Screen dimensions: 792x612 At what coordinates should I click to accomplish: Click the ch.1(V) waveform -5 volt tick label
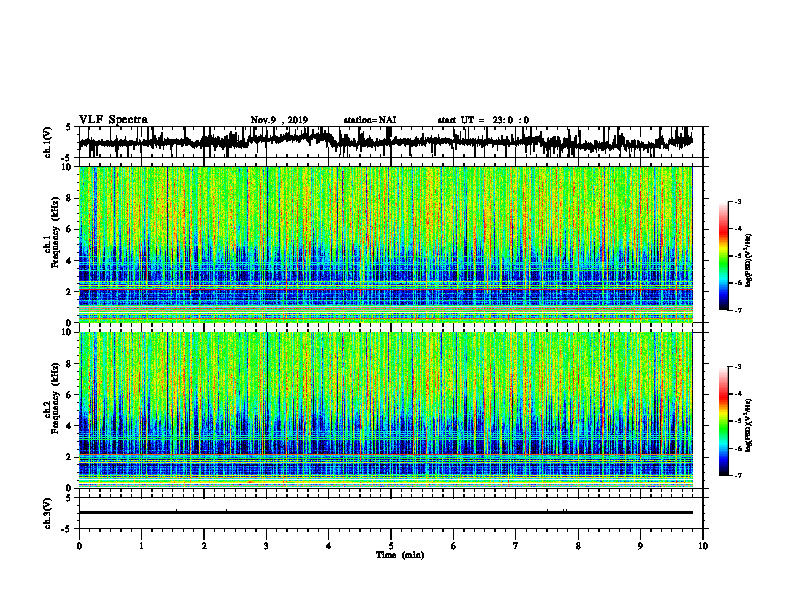[x=67, y=158]
